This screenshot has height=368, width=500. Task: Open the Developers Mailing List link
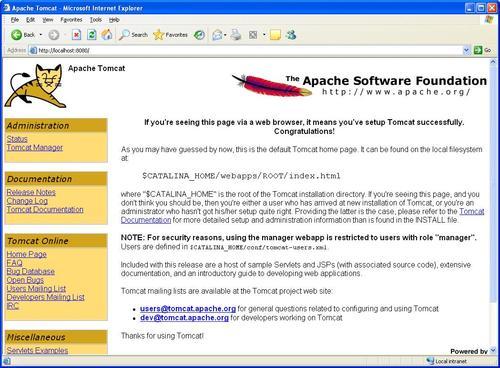pos(46,297)
